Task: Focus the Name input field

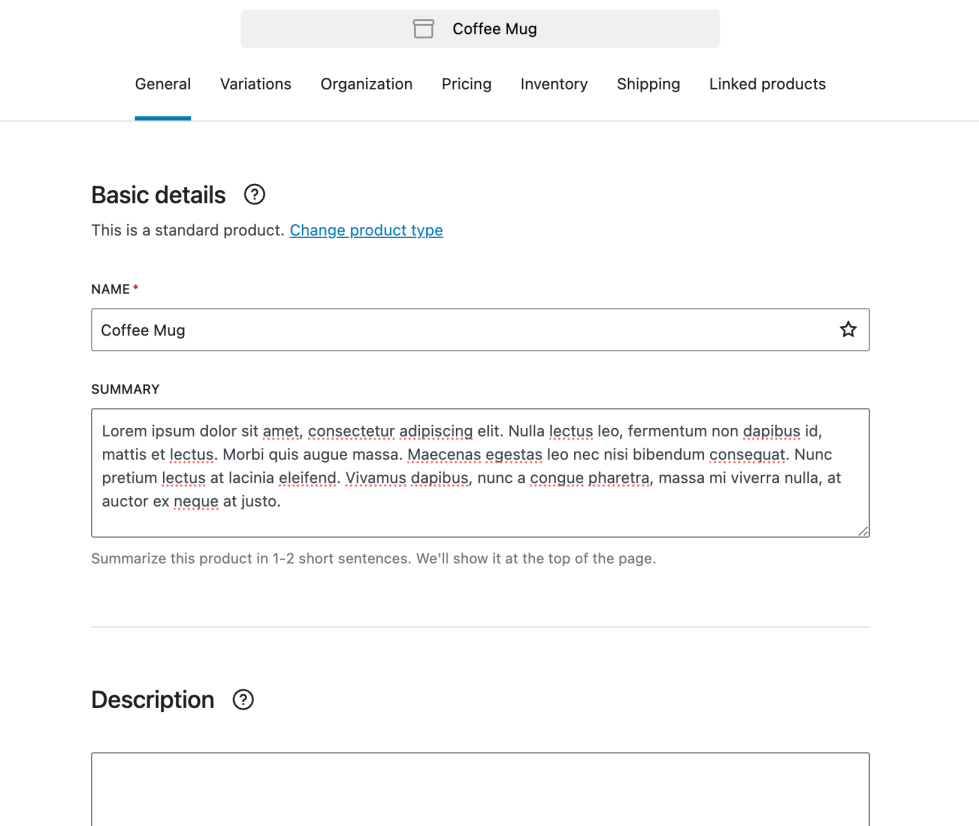Action: (x=460, y=330)
